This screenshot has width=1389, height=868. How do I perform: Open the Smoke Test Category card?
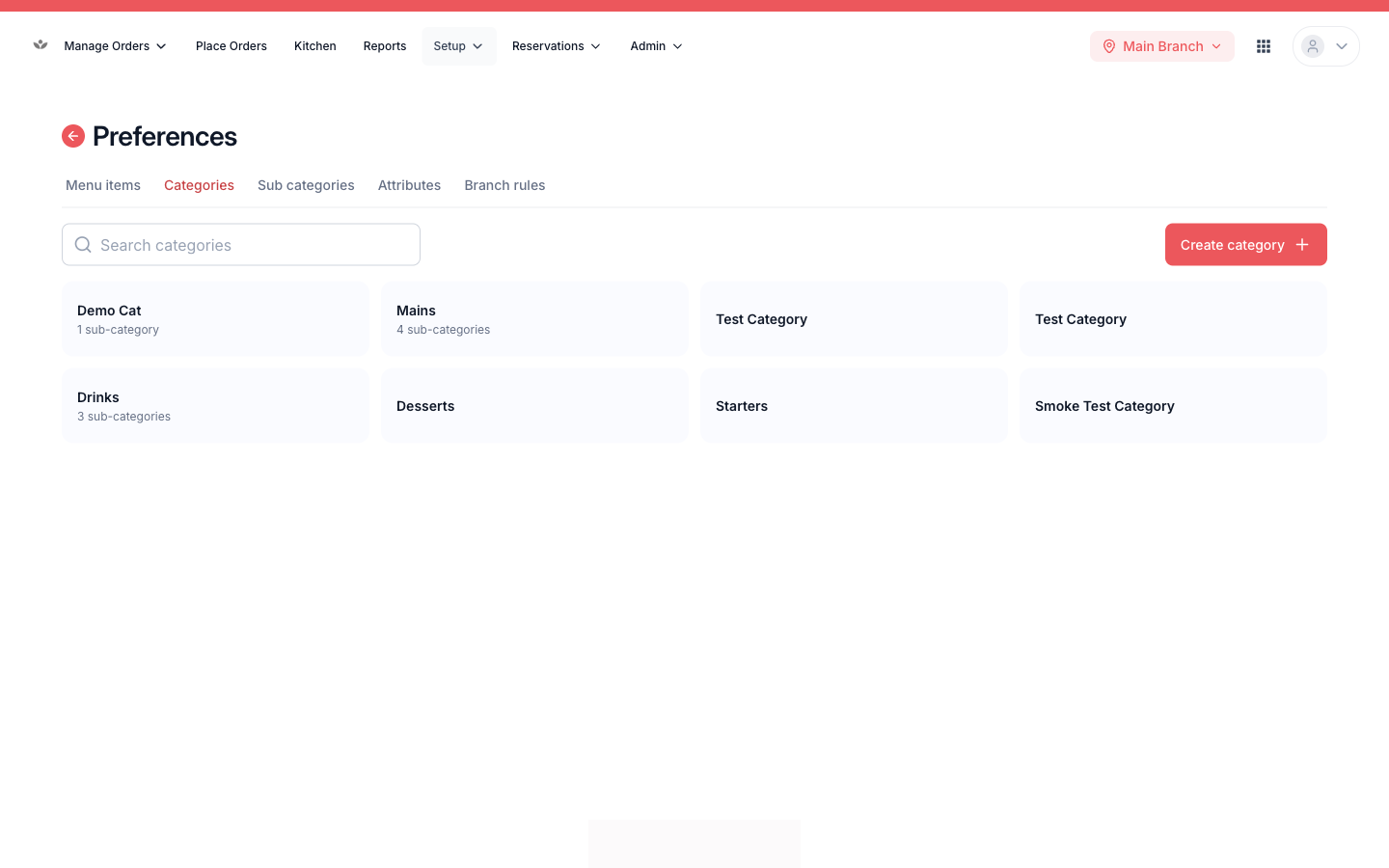[x=1173, y=406]
